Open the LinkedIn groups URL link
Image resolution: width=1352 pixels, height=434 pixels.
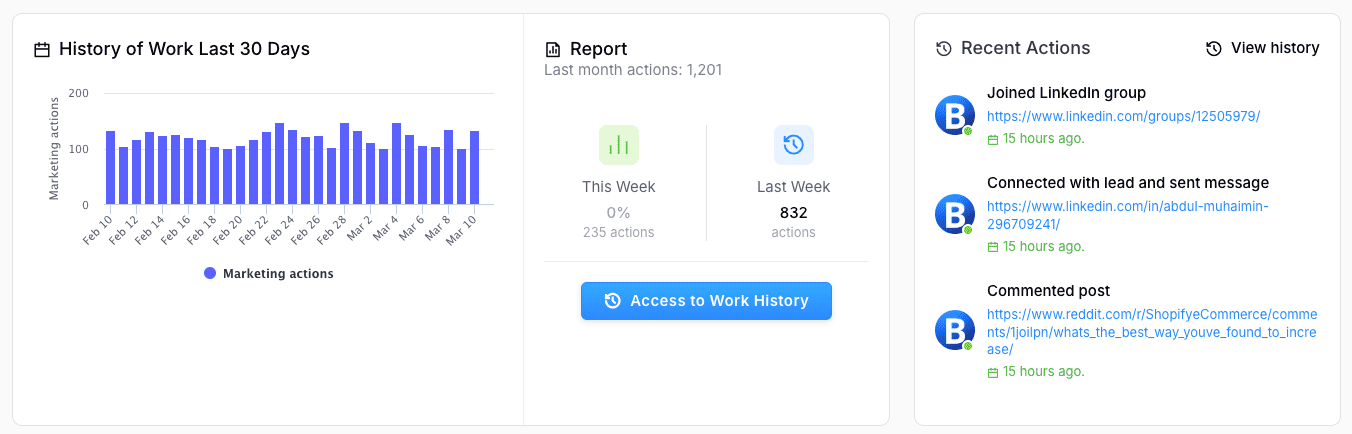1123,116
